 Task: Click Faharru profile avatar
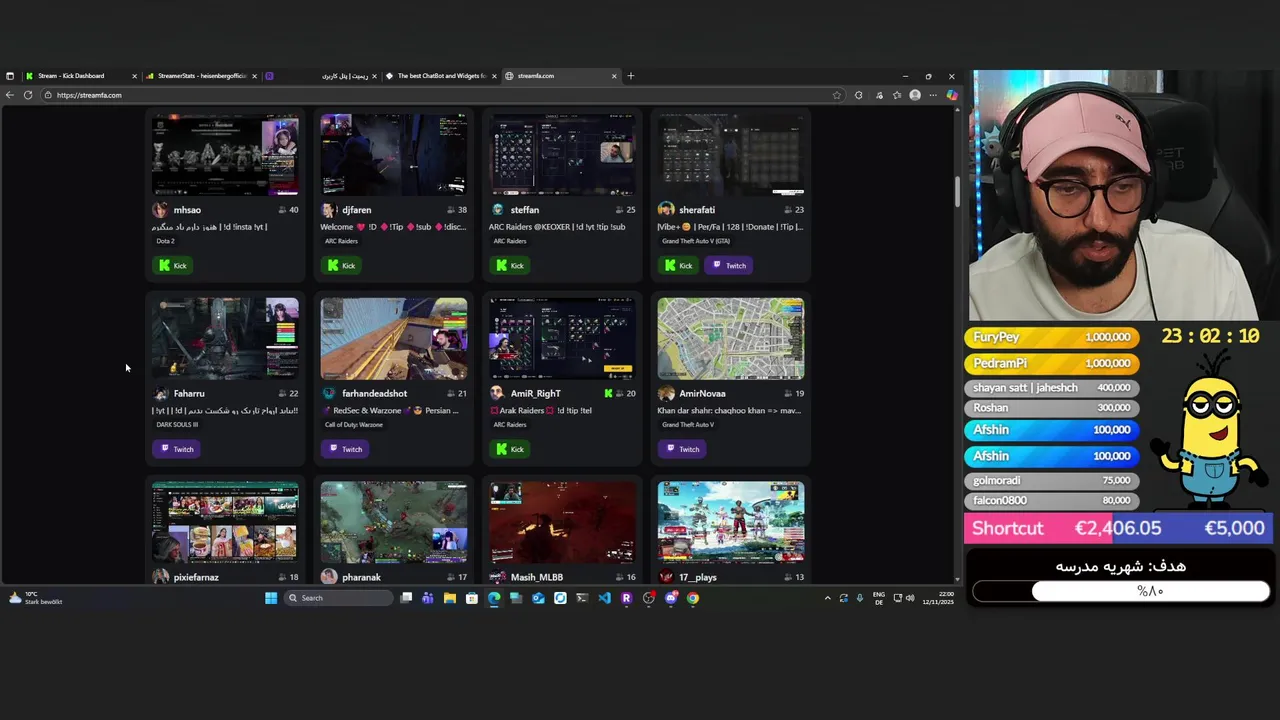point(160,393)
